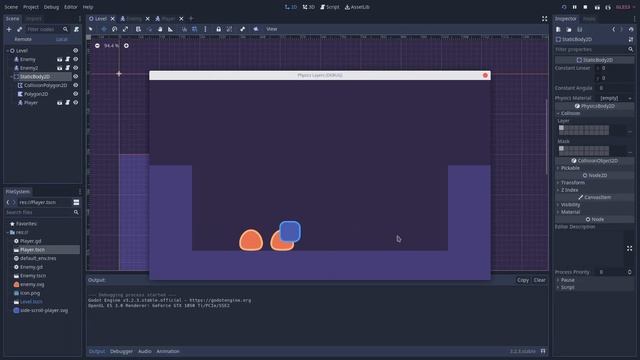The width and height of the screenshot is (640, 360).
Task: Open the View menu in viewport toolbar
Action: 271,29
